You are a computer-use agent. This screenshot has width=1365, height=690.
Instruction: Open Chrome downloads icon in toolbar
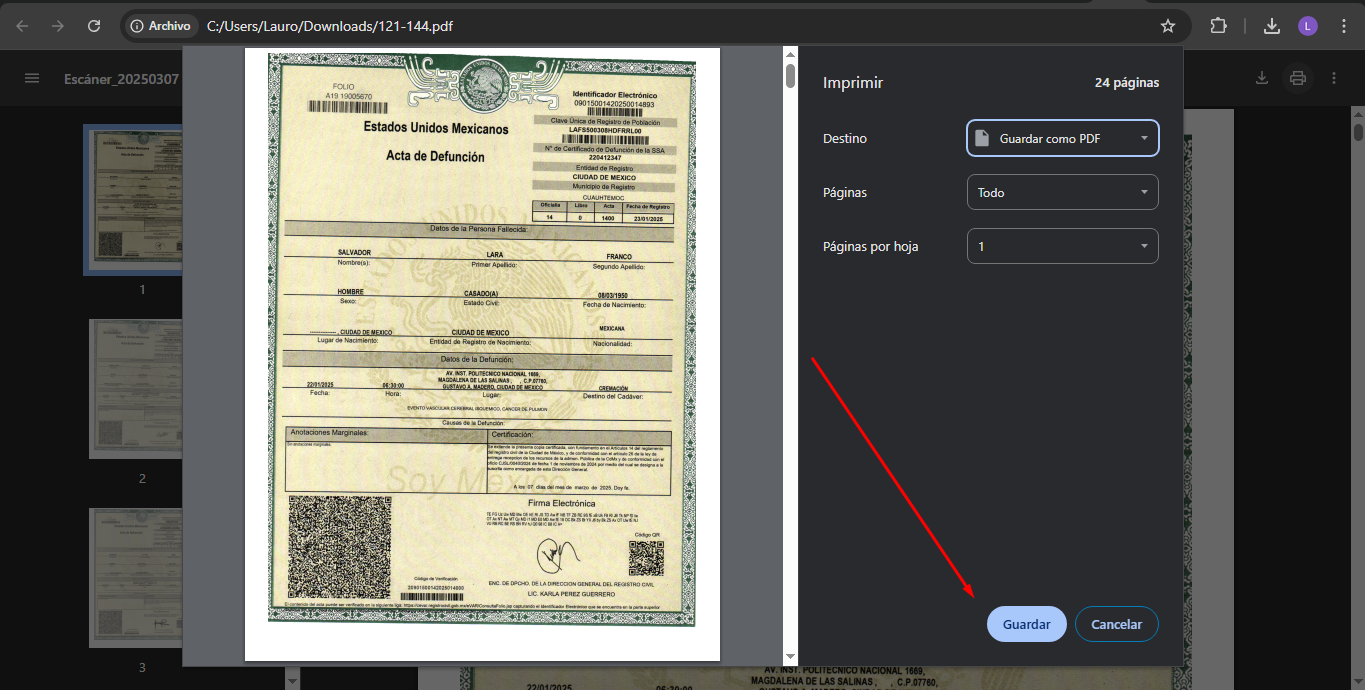click(x=1271, y=26)
